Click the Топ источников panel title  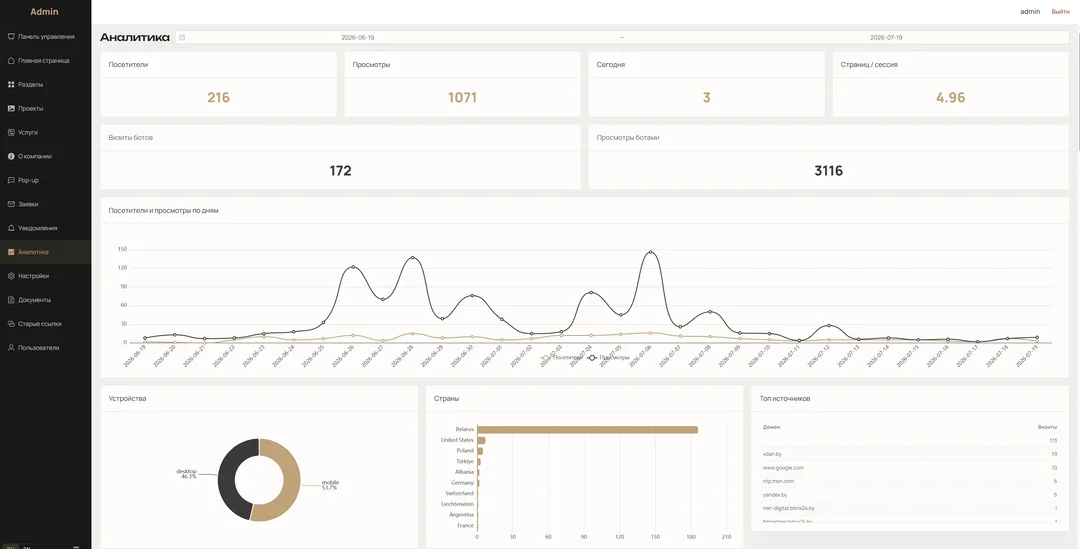(785, 398)
